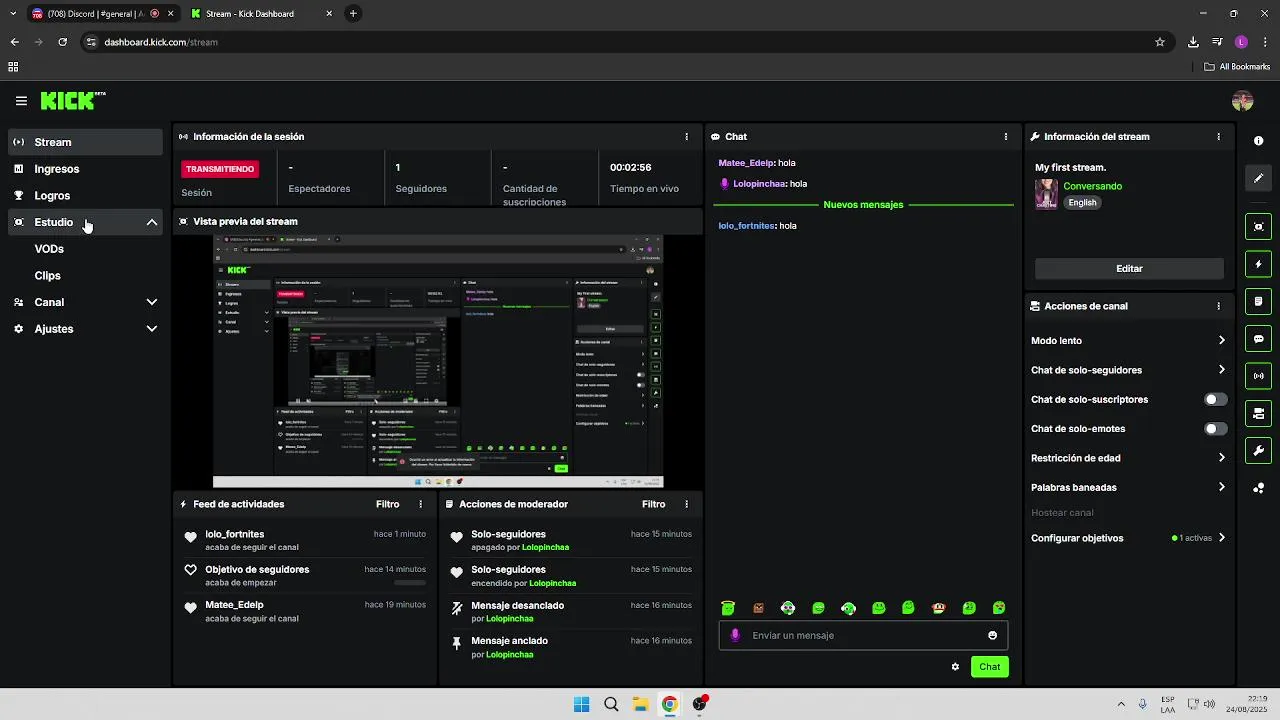This screenshot has height=720, width=1280.
Task: Open Chat de solo-seguidores options arrow
Action: [1221, 370]
